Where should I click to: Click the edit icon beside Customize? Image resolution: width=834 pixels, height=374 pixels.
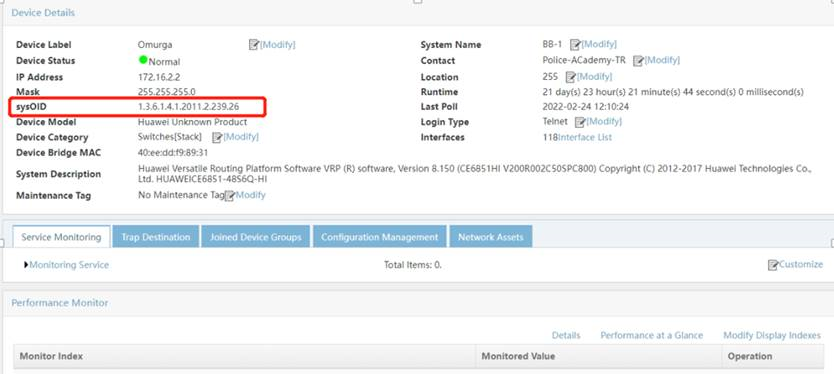[773, 264]
